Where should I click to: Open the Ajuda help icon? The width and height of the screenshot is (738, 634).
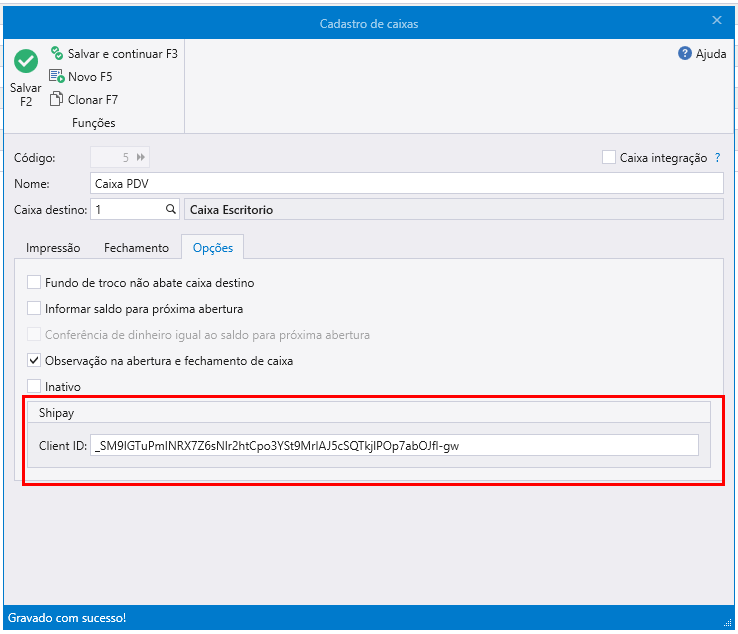tap(685, 54)
